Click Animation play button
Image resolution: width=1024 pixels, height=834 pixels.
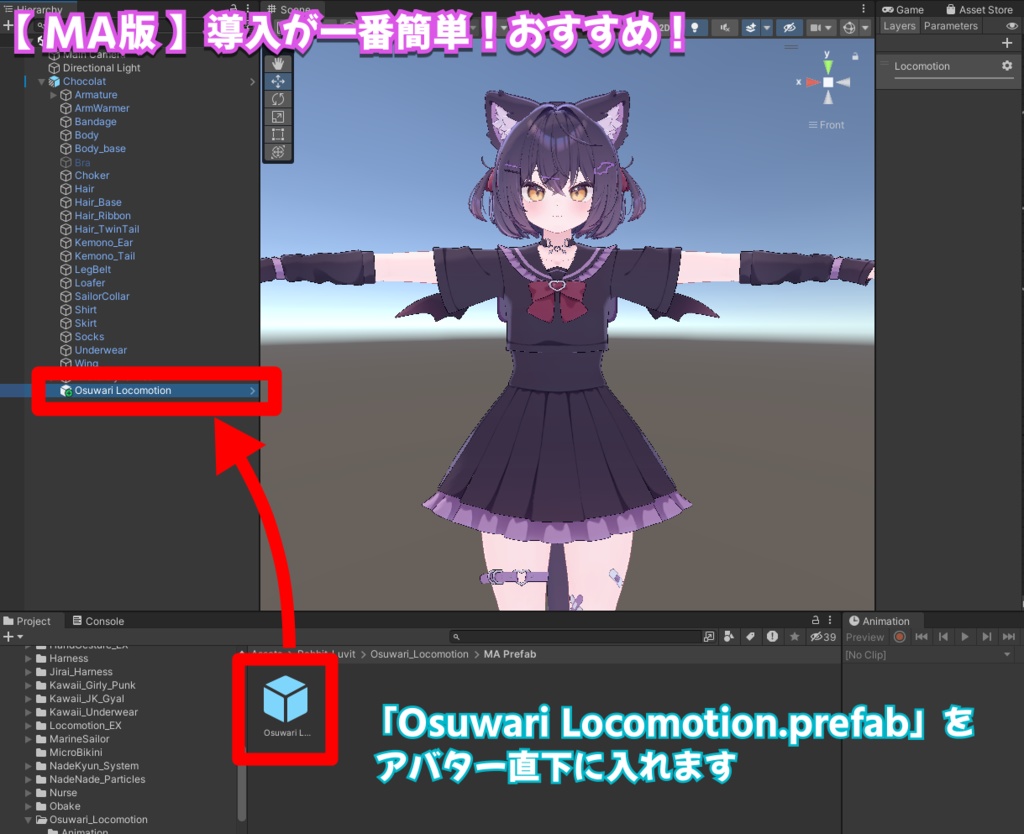(x=965, y=637)
